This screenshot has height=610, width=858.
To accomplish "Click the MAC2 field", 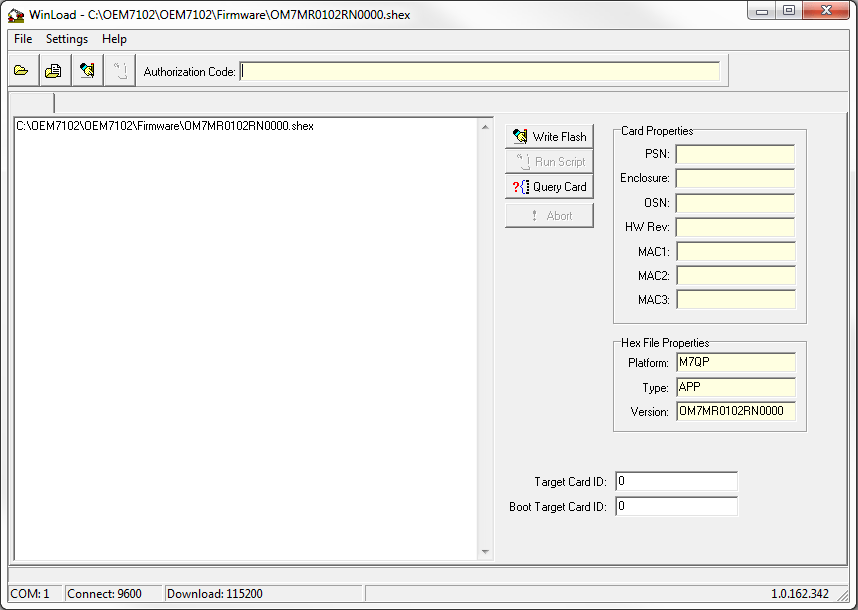I will click(x=736, y=276).
